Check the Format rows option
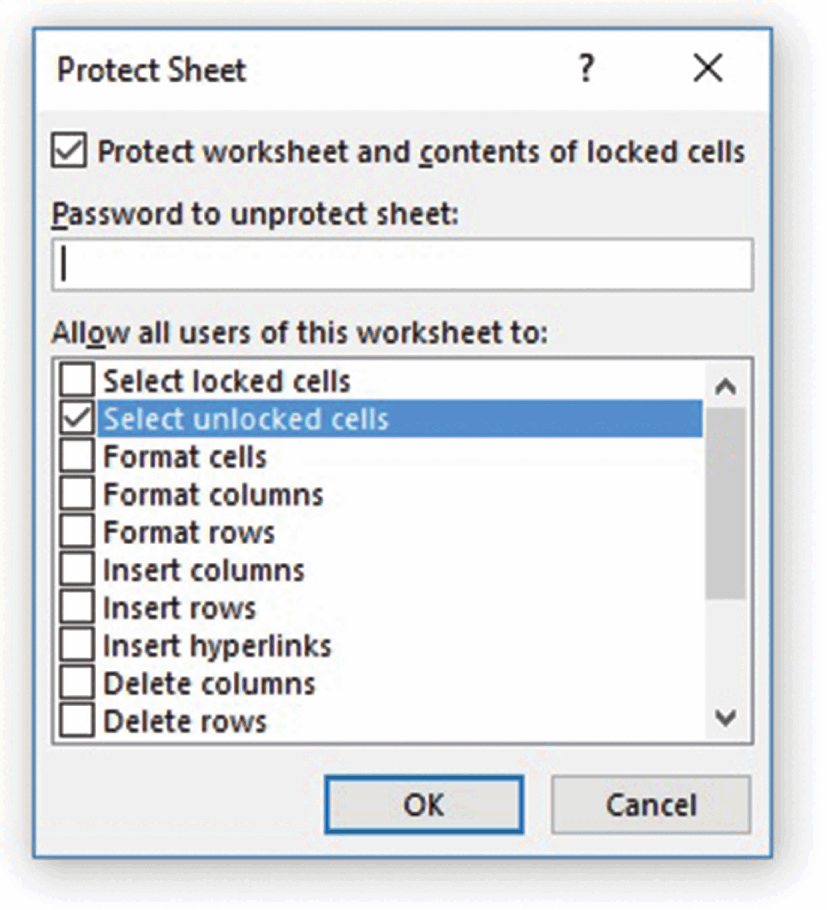Screen dimensions: 827x910 (77, 533)
